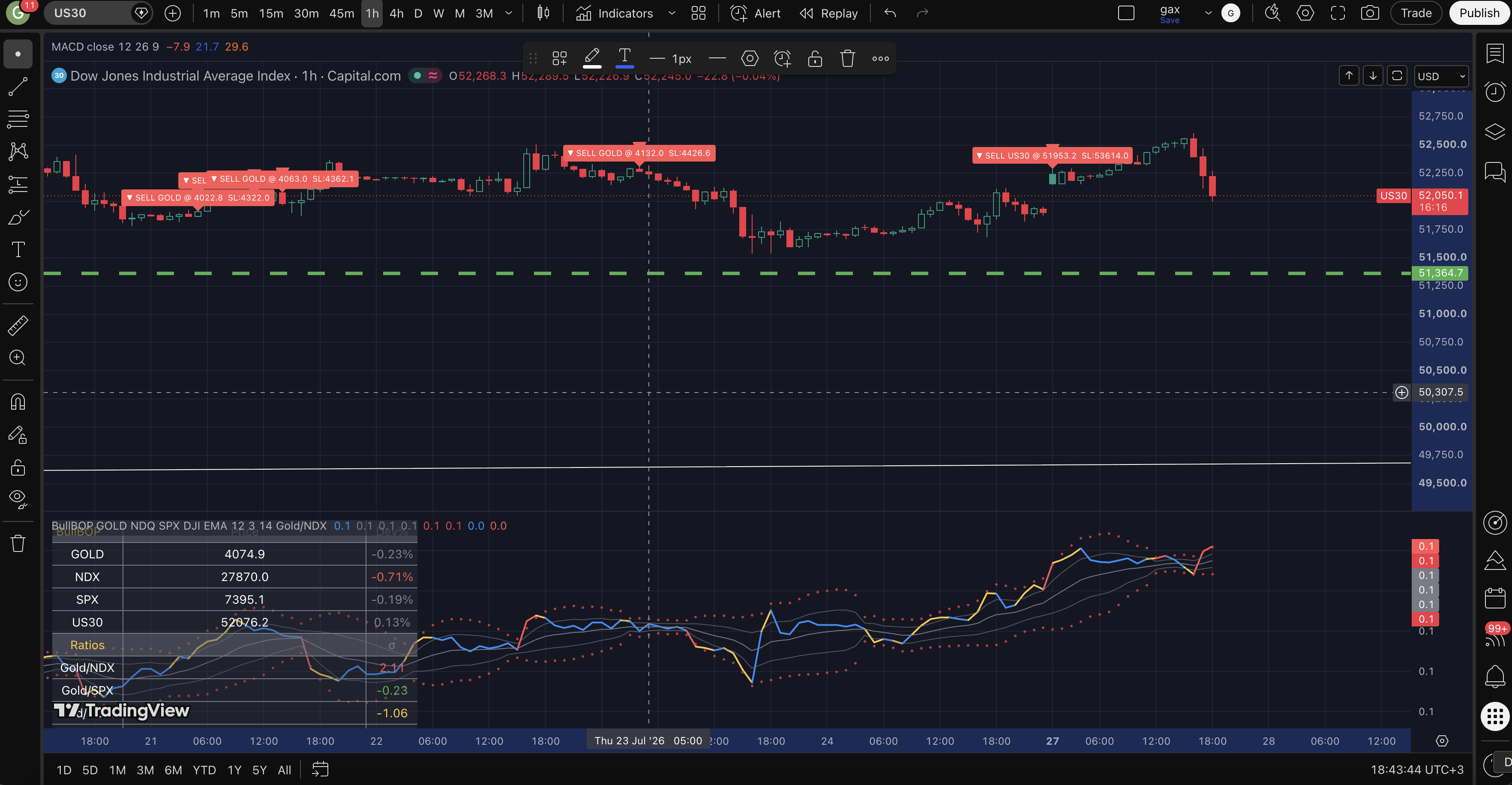Take a chart snapshot with camera
This screenshot has height=785, width=1512.
click(1370, 13)
